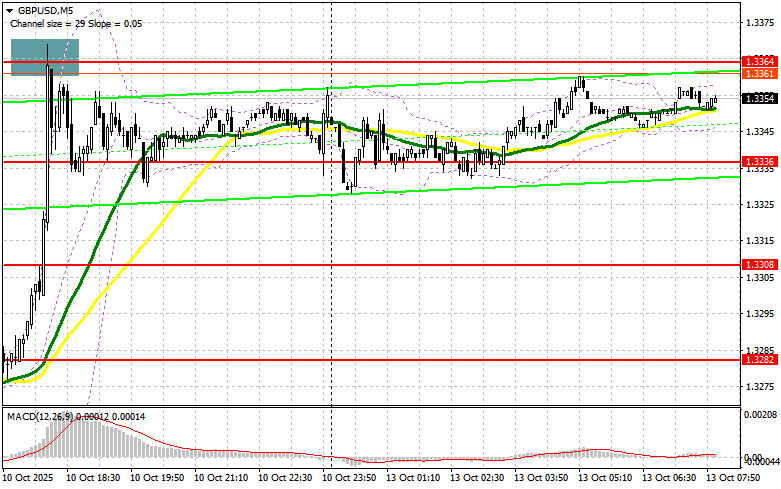Screen dimensions: 781x489
Task: Click the 1.3308 support level label
Action: (x=757, y=265)
